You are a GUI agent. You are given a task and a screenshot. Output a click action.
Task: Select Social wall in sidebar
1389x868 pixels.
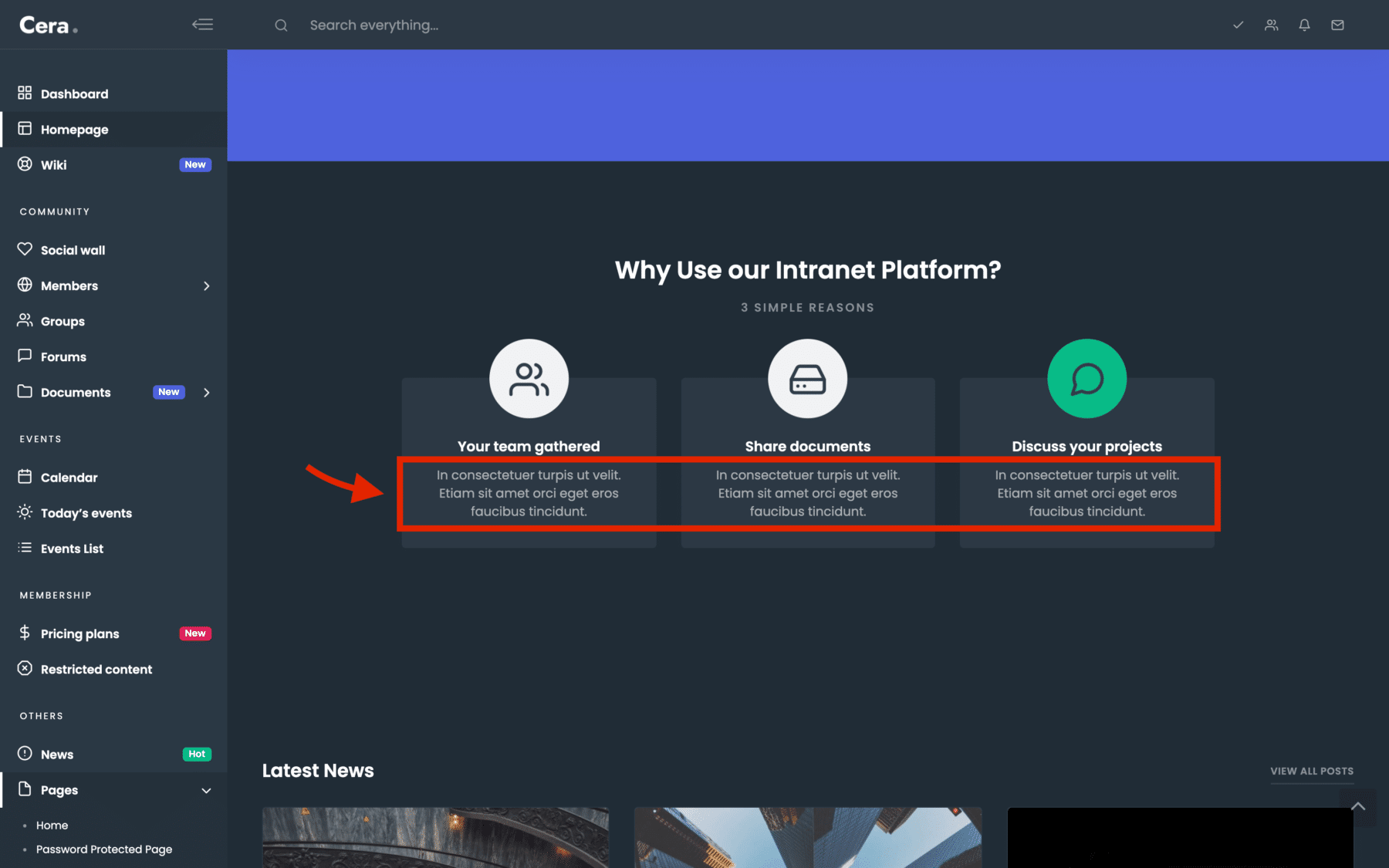pyautogui.click(x=73, y=251)
